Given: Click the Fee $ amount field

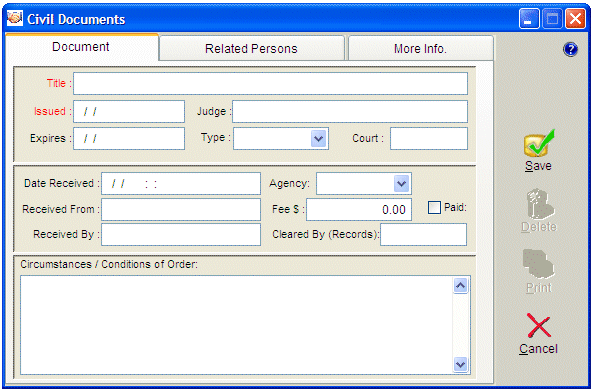Looking at the screenshot, I should 359,209.
